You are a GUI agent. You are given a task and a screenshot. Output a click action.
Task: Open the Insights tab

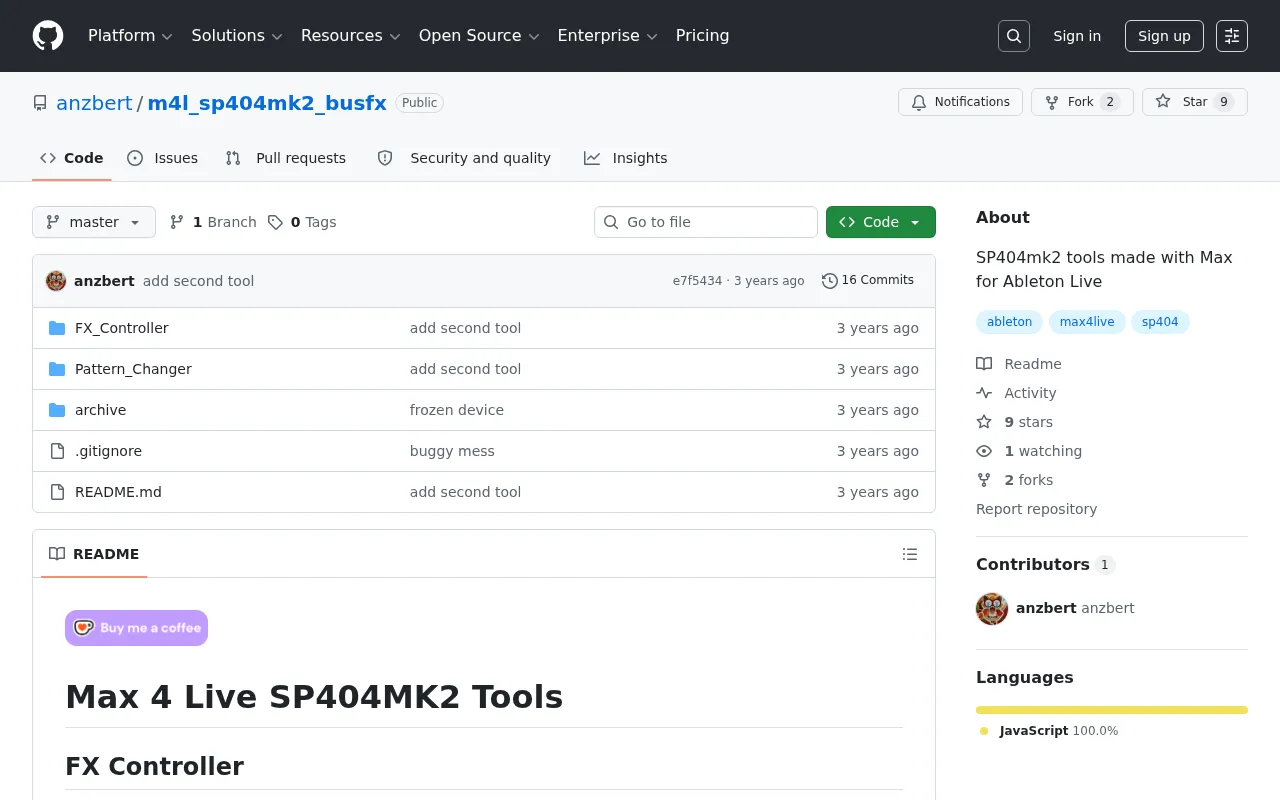(626, 158)
